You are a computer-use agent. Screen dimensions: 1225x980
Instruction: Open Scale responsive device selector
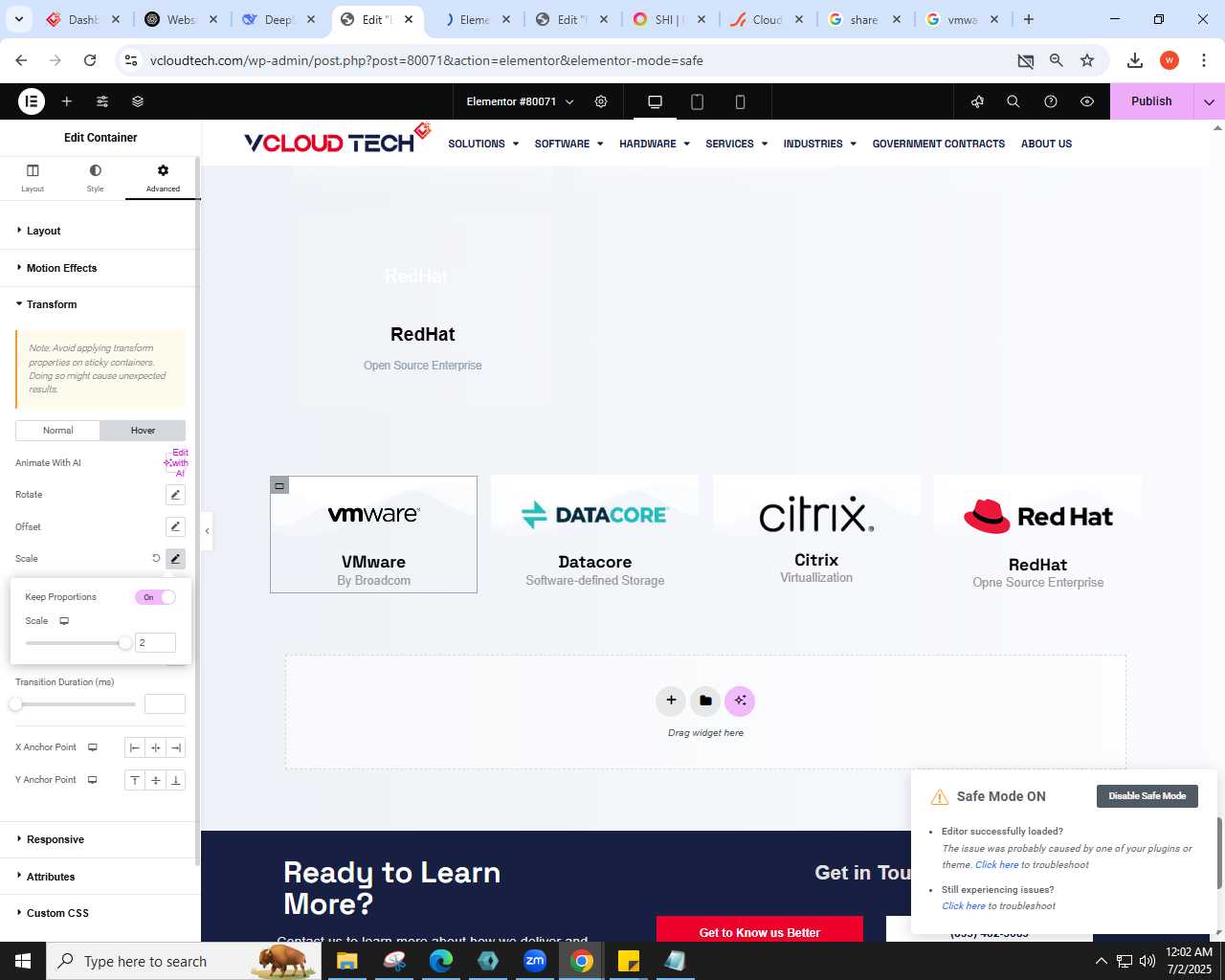coord(64,621)
